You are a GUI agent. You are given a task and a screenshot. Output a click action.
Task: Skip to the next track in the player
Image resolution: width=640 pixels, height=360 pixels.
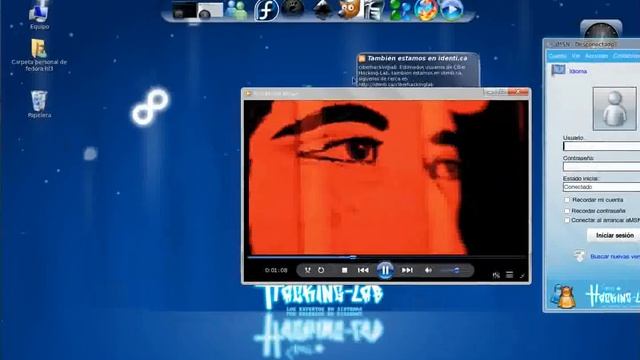[407, 270]
